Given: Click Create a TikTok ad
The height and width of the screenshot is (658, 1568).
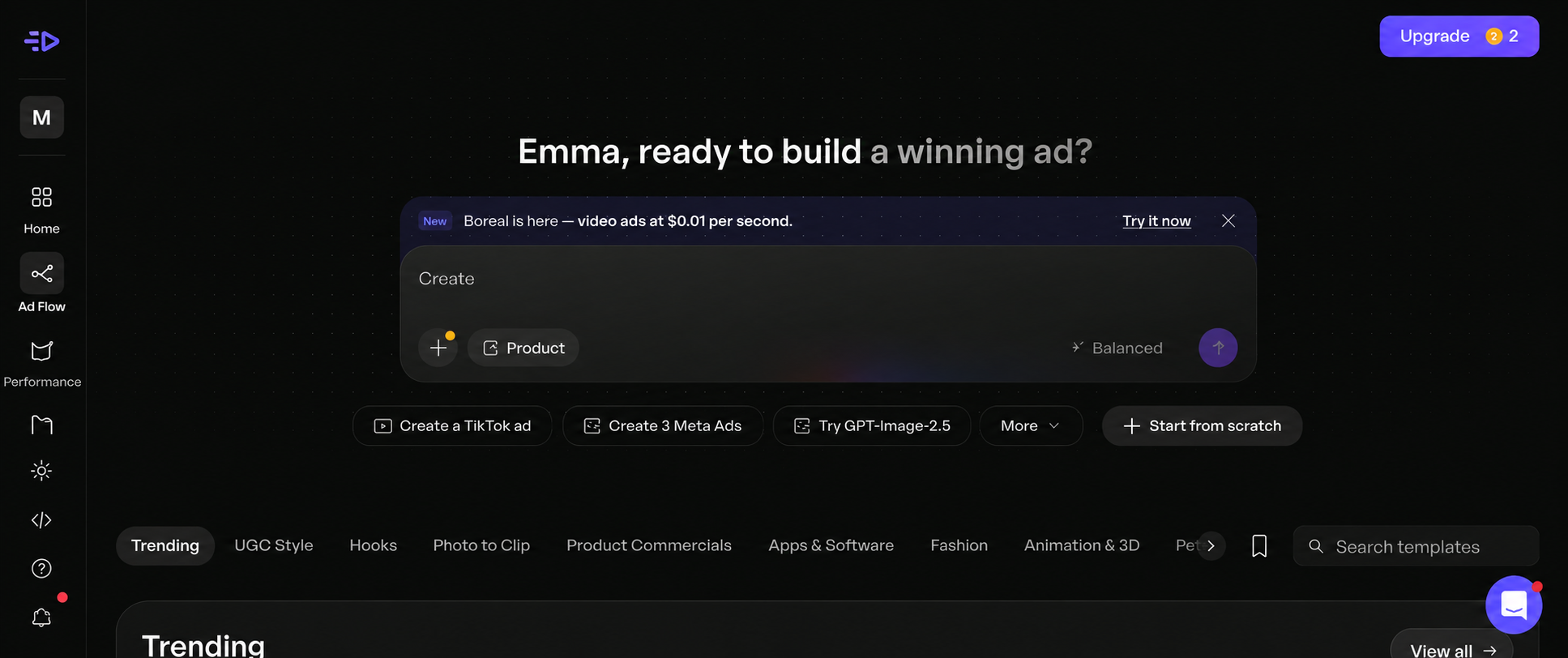Looking at the screenshot, I should pos(452,425).
